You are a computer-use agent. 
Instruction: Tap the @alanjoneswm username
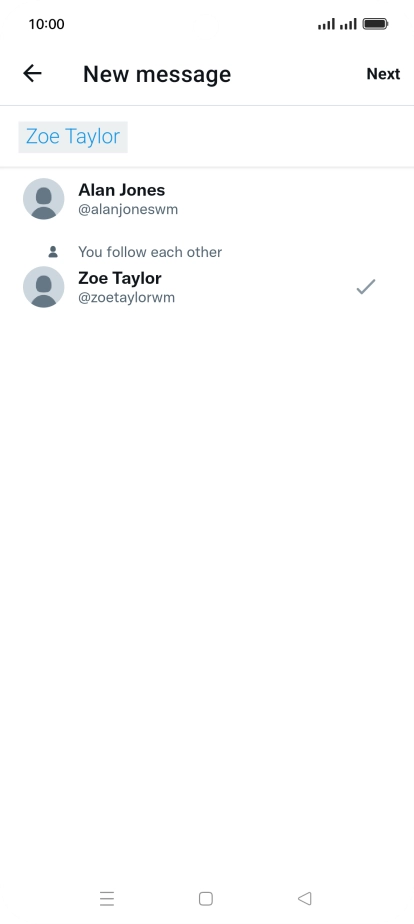tap(128, 209)
